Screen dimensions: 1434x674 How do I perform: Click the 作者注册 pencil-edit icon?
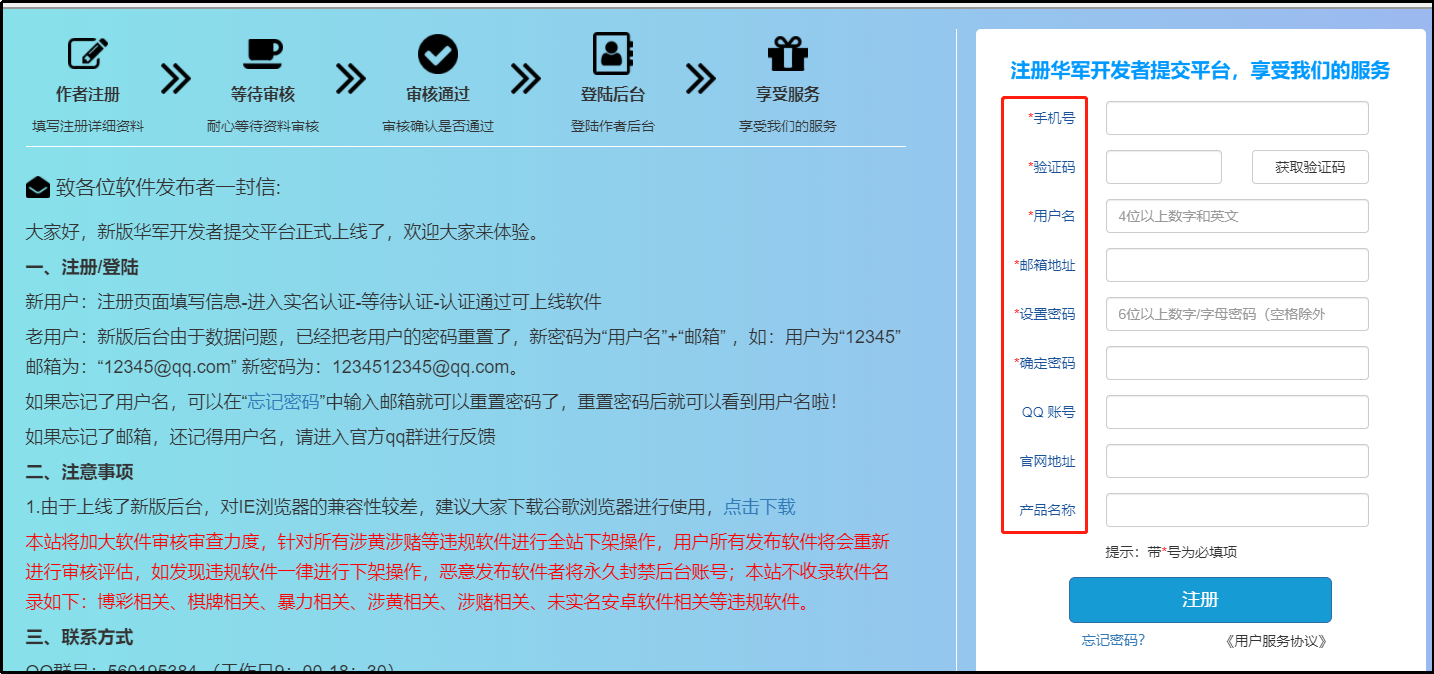pyautogui.click(x=88, y=54)
